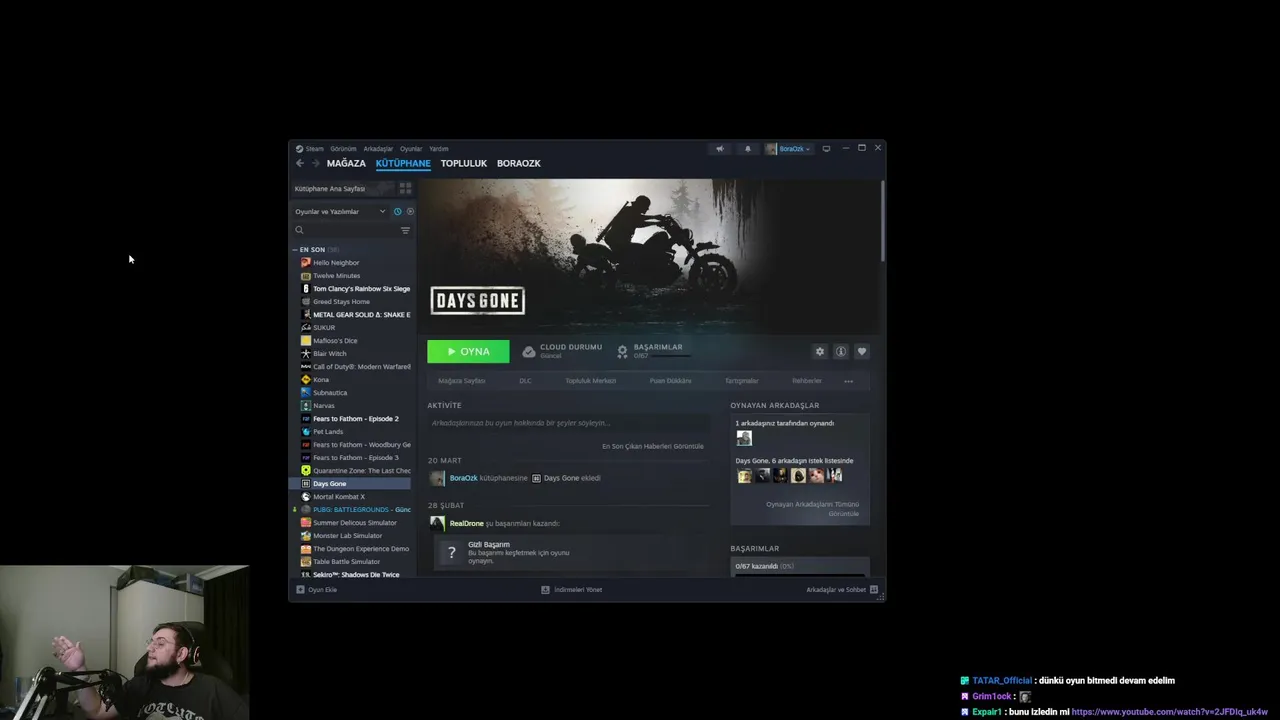Open more links ellipsis menu
This screenshot has width=1280, height=720.
click(848, 381)
